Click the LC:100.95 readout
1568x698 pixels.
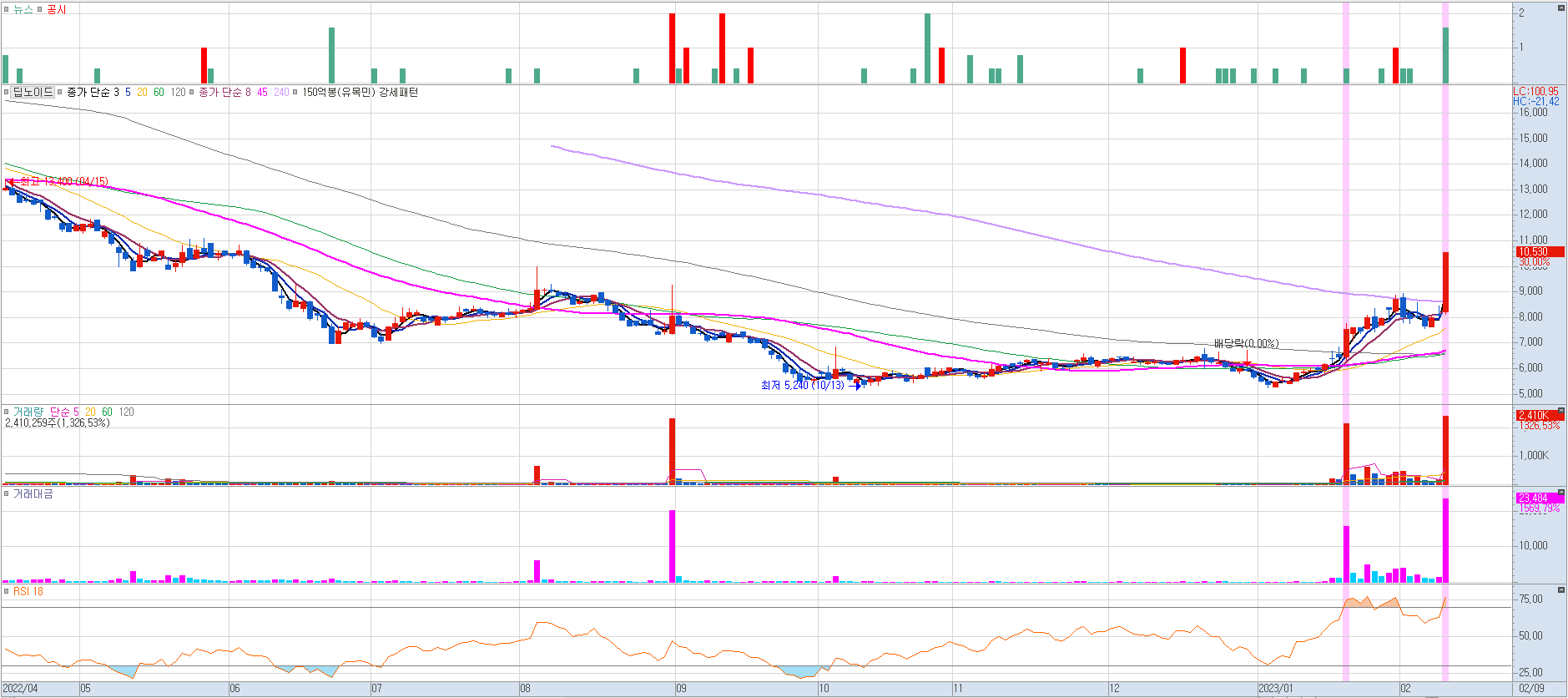[1535, 91]
